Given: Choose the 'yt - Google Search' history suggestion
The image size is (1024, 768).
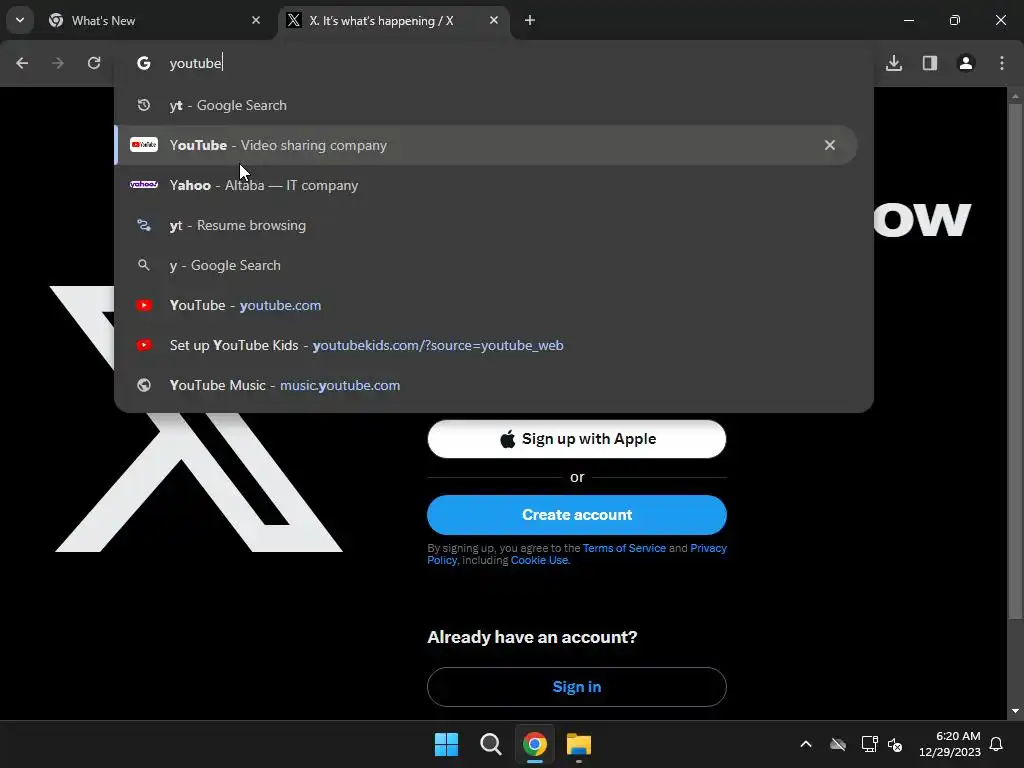Looking at the screenshot, I should pyautogui.click(x=486, y=105).
